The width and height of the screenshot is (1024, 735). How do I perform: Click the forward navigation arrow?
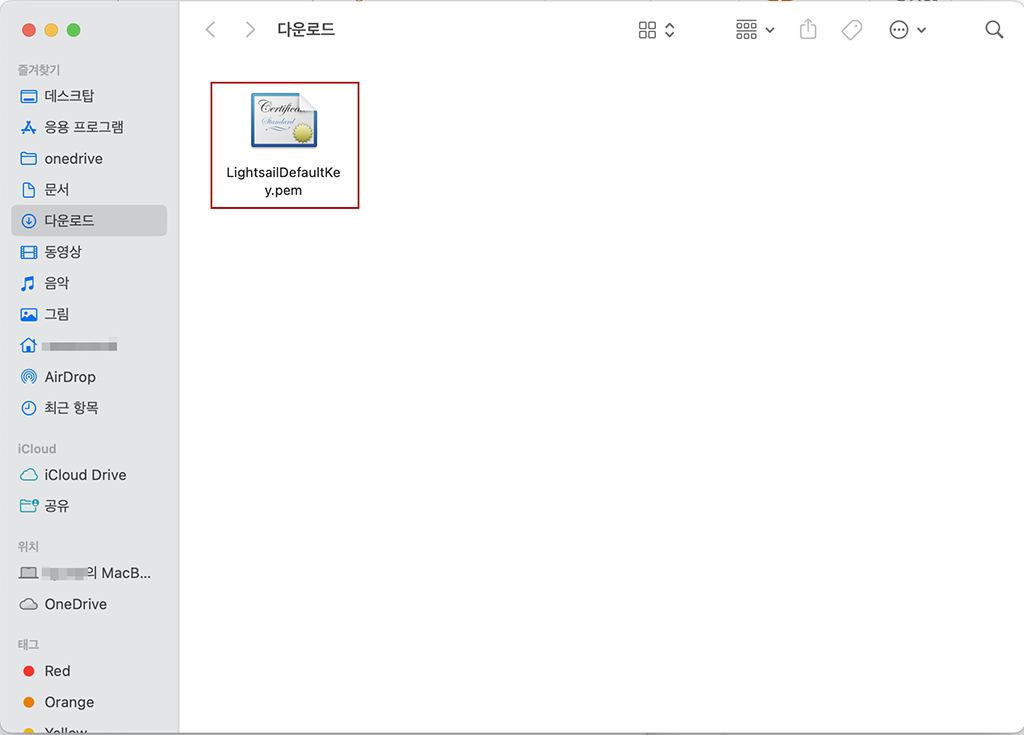point(250,30)
